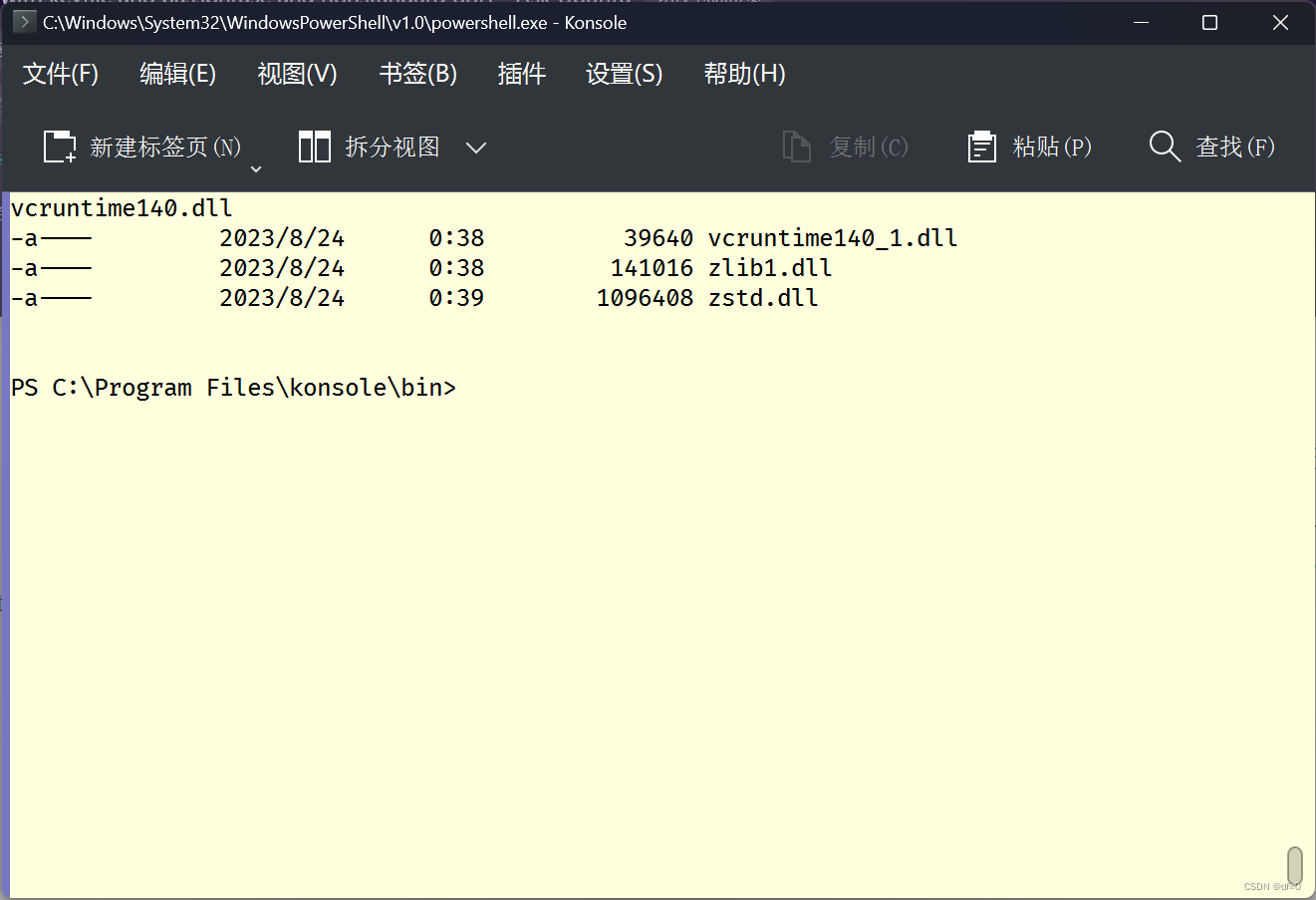Click the chevron arrow next to 新建标签页
This screenshot has width=1316, height=900.
[256, 169]
